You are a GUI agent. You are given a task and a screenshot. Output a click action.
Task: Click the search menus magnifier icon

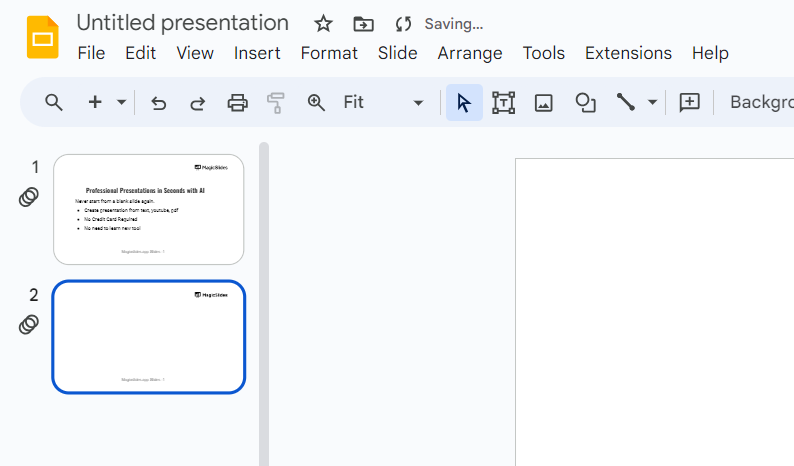point(54,102)
